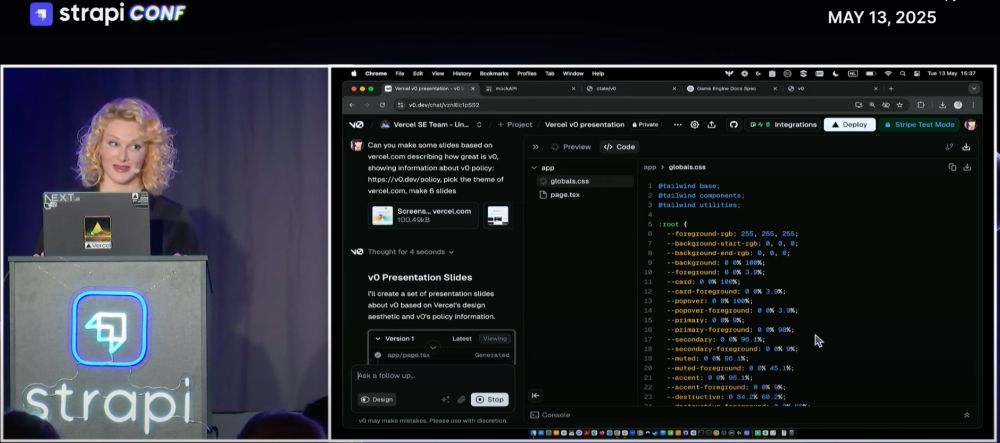Open Control Center in menu bar
Image resolution: width=1000 pixels, height=443 pixels.
(917, 73)
